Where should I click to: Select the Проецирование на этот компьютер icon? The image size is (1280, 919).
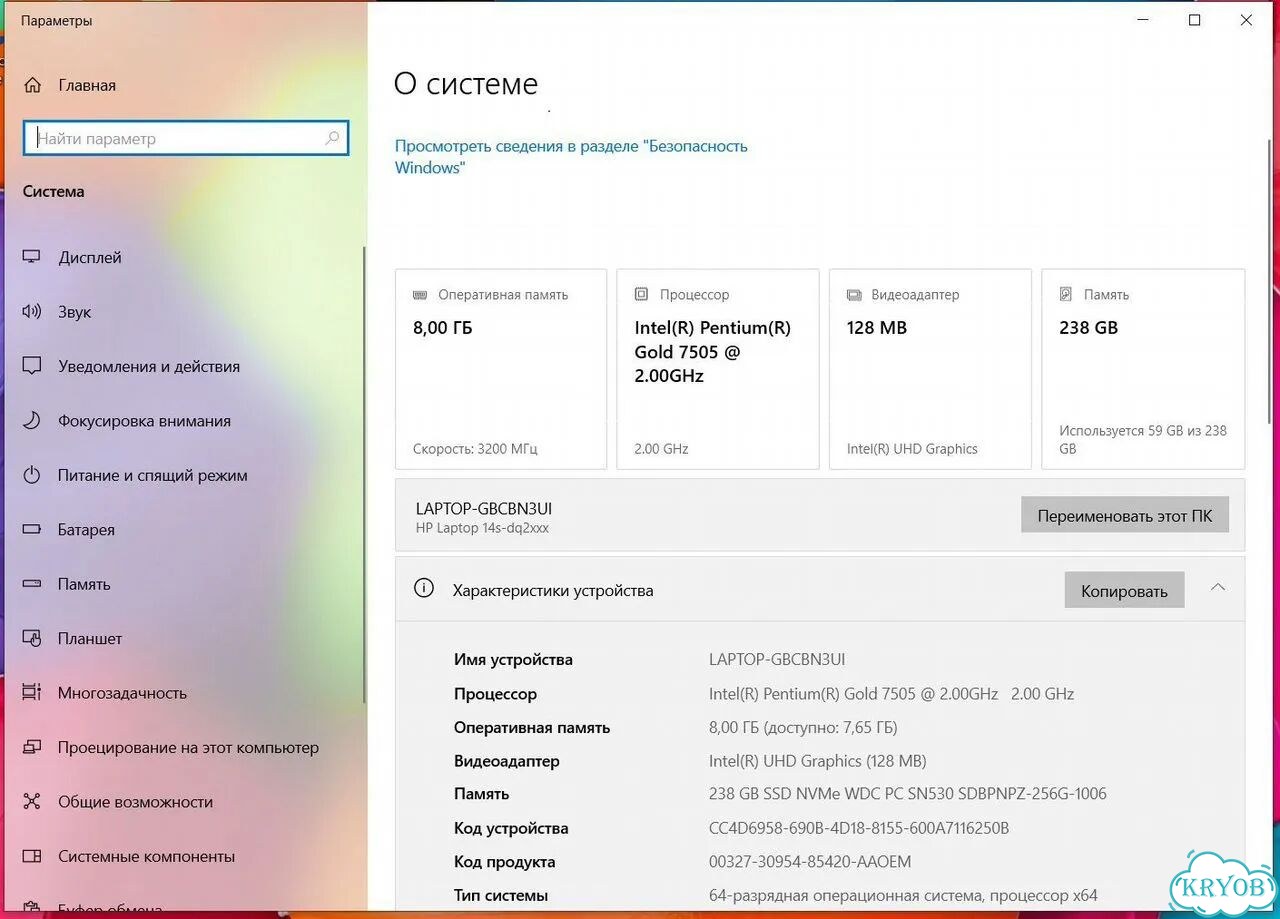[x=32, y=747]
